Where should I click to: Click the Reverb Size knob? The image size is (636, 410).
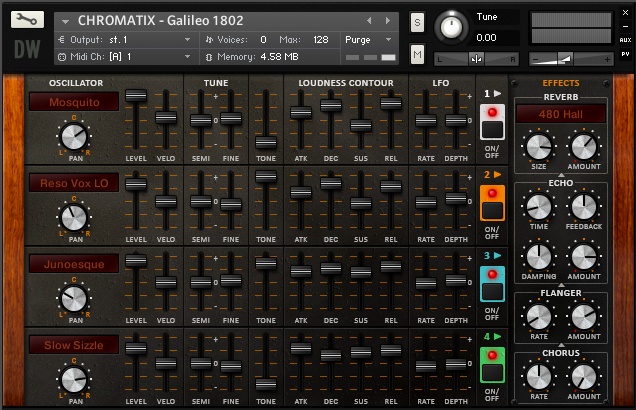pyautogui.click(x=538, y=147)
